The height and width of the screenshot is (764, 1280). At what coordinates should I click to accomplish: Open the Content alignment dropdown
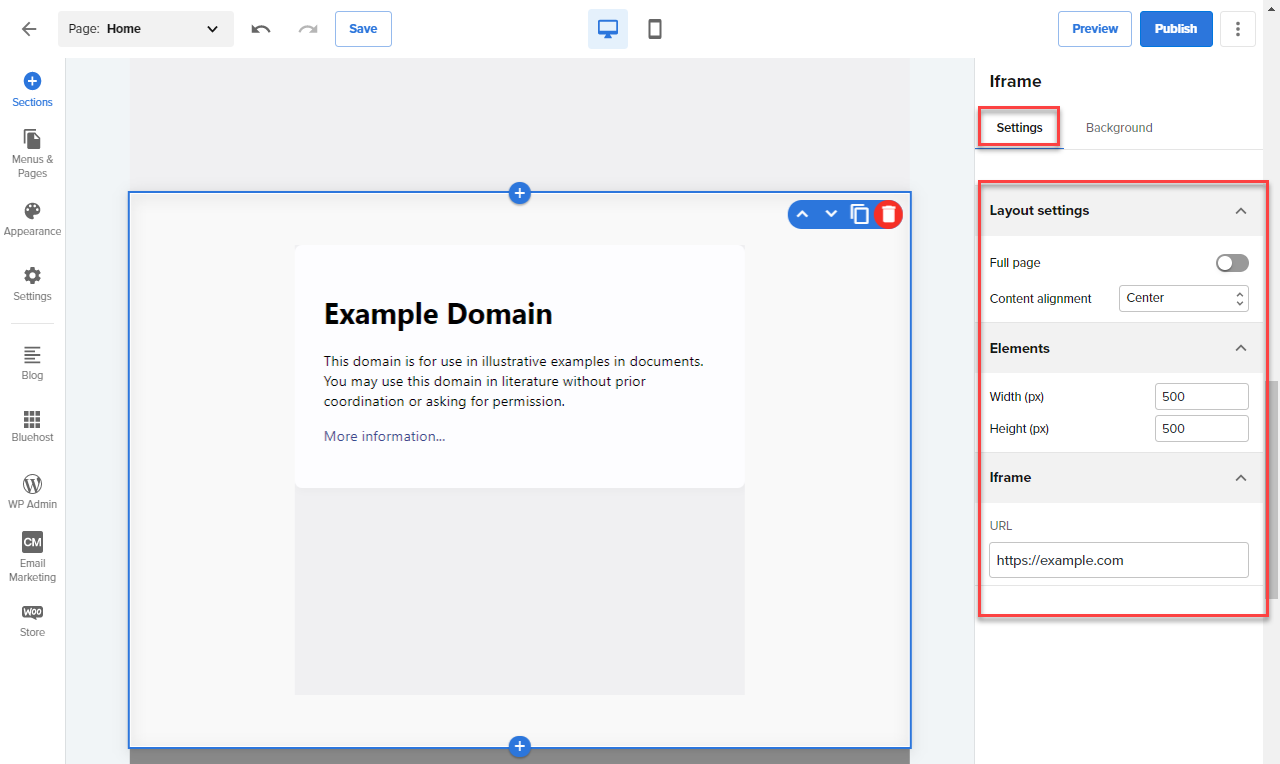[1184, 298]
